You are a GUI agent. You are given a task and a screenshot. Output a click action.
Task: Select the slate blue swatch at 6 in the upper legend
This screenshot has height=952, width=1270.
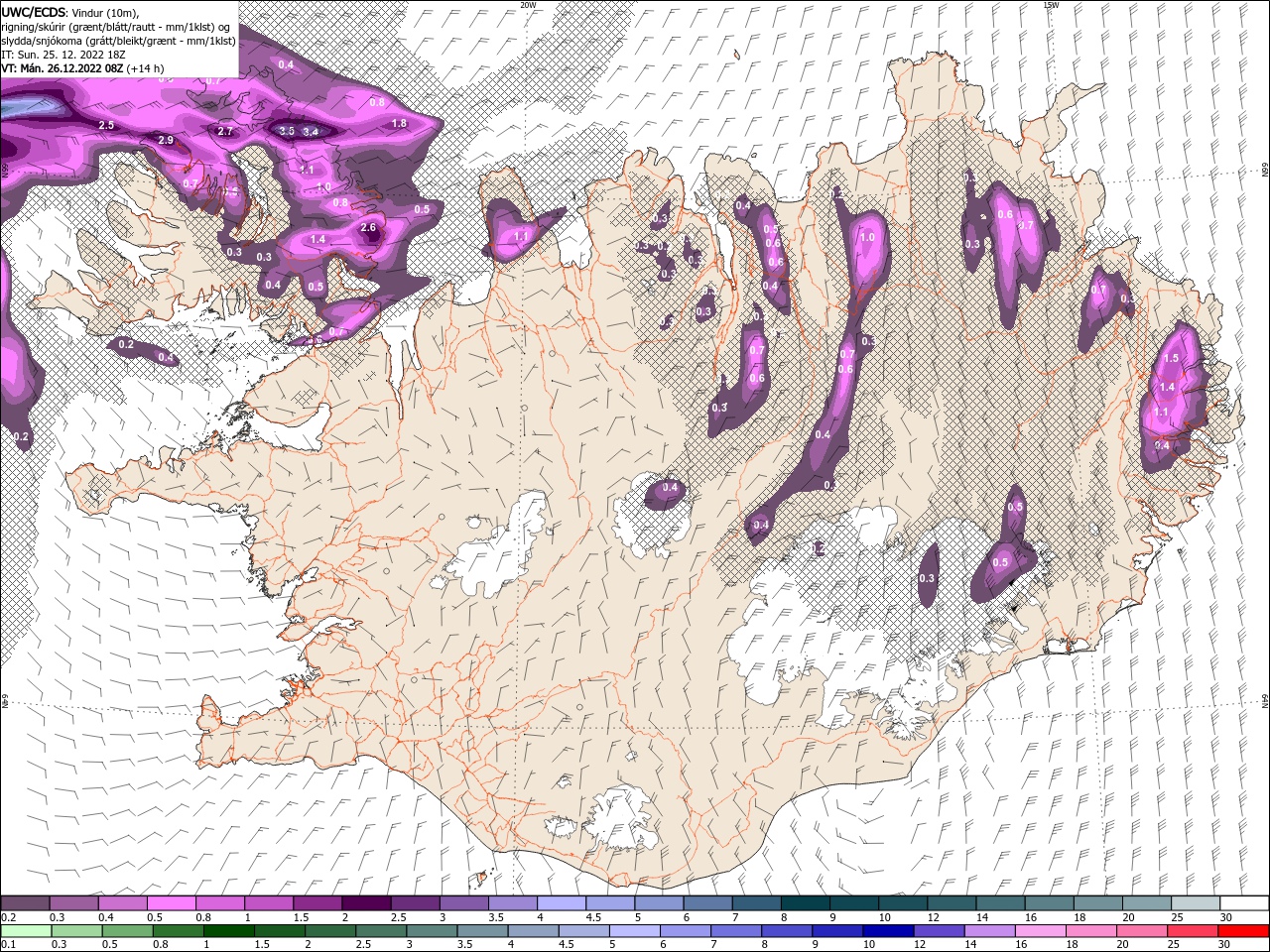[x=708, y=903]
